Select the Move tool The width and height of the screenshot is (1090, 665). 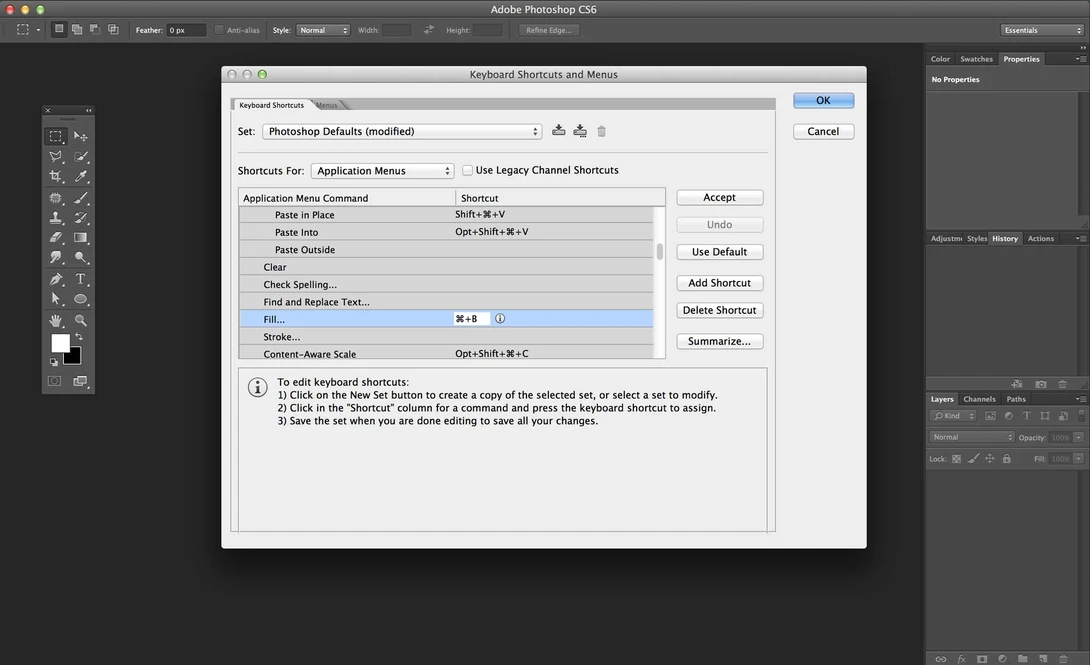81,136
